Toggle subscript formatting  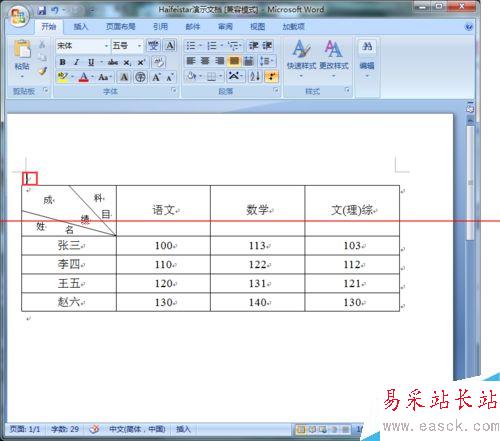point(127,62)
